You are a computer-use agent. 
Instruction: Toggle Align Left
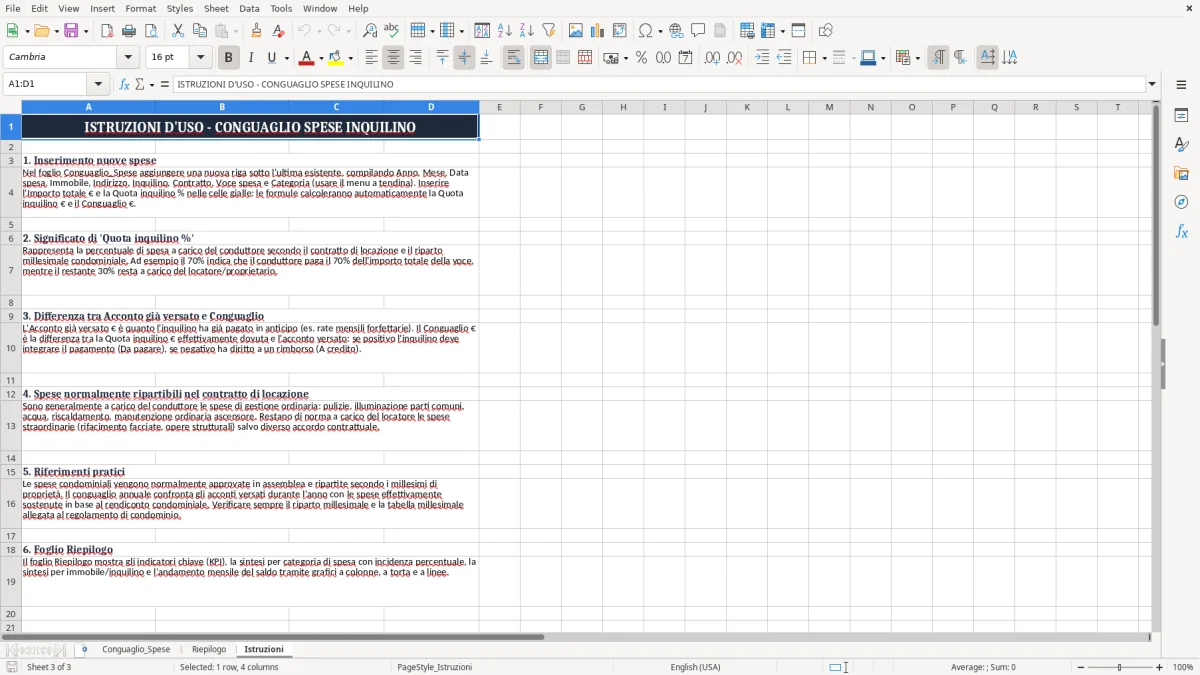coord(371,58)
